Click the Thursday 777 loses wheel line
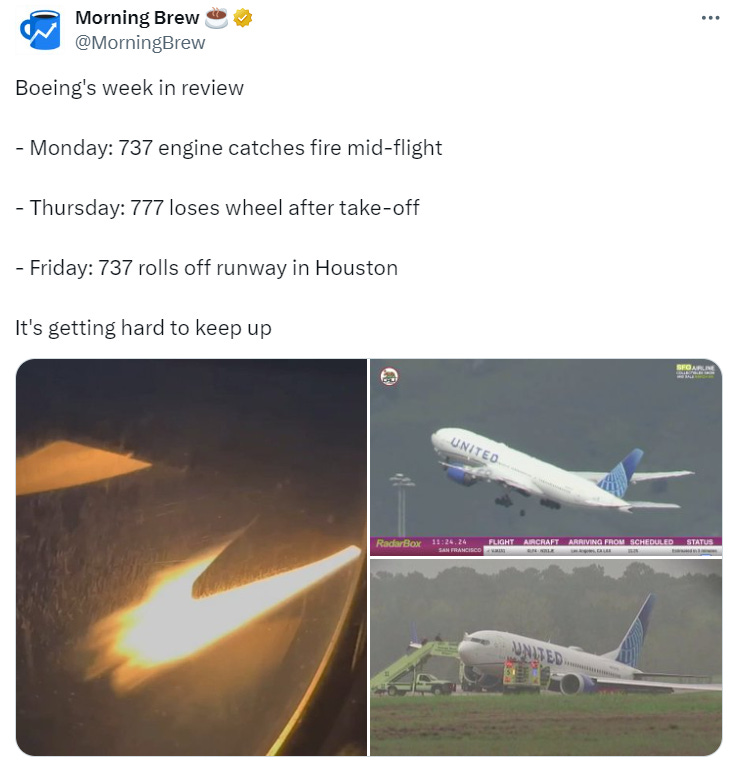Screen dimensions: 738x771 click(217, 208)
